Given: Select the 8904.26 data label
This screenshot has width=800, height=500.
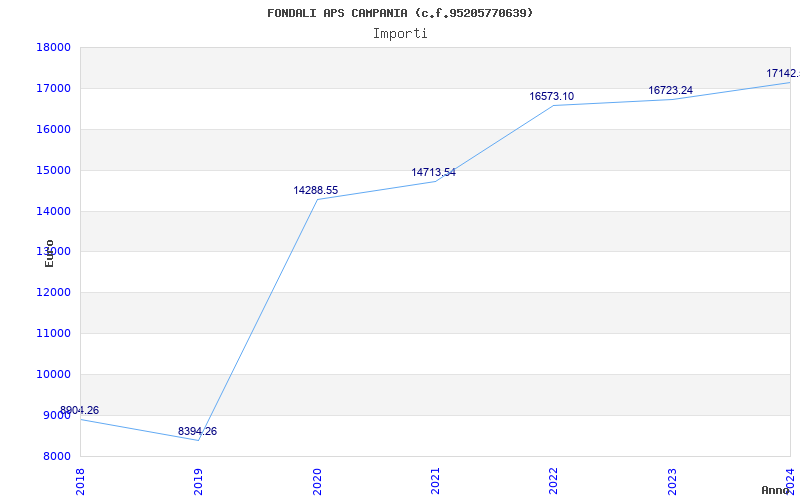Looking at the screenshot, I should click(80, 410).
